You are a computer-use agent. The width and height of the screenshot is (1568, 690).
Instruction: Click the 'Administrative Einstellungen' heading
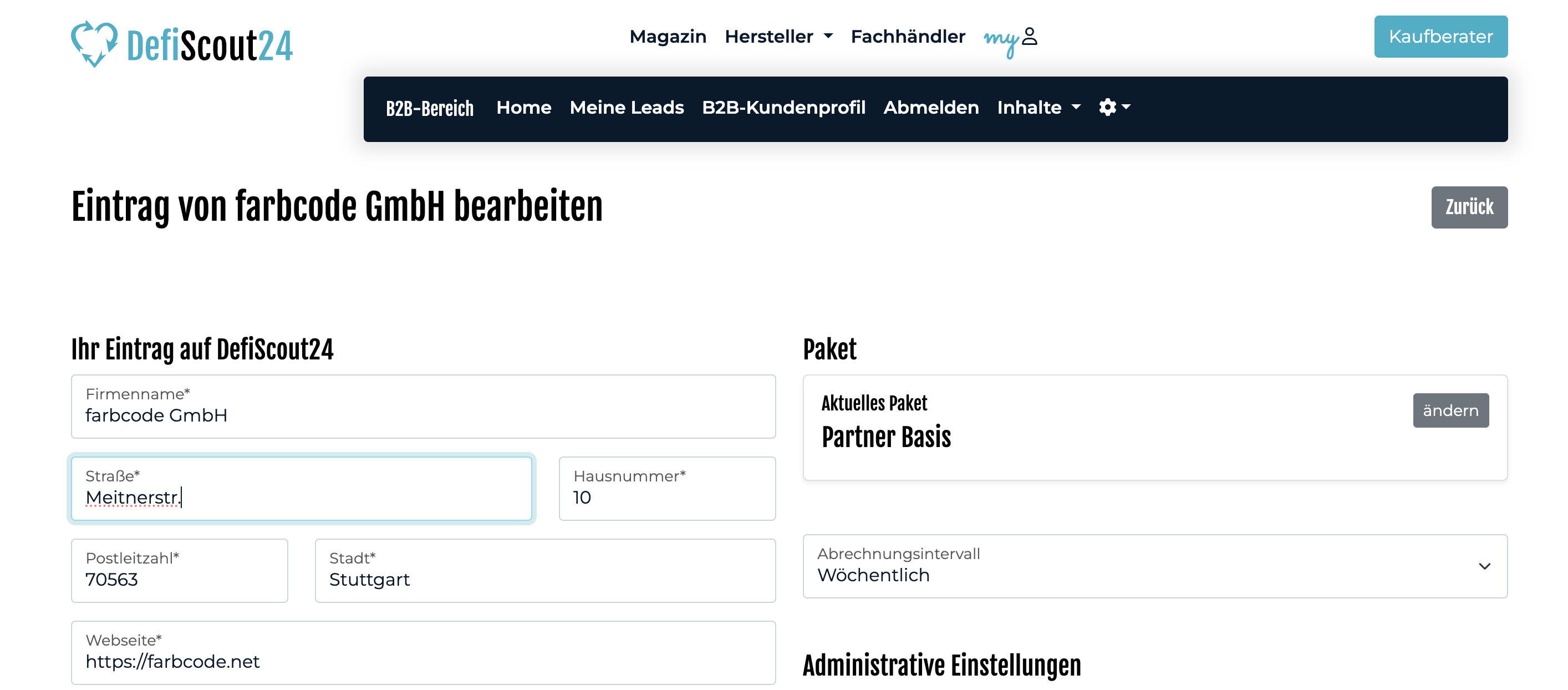pyautogui.click(x=941, y=666)
